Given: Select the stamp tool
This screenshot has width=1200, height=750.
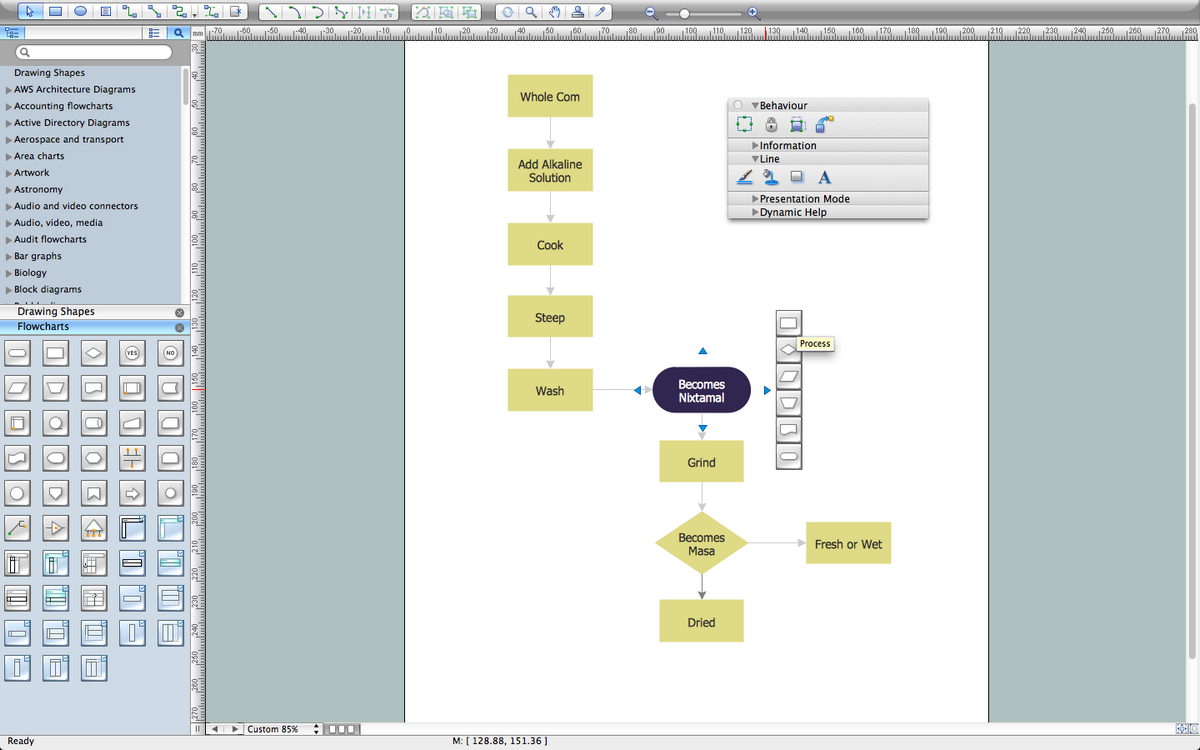Looking at the screenshot, I should click(x=578, y=12).
